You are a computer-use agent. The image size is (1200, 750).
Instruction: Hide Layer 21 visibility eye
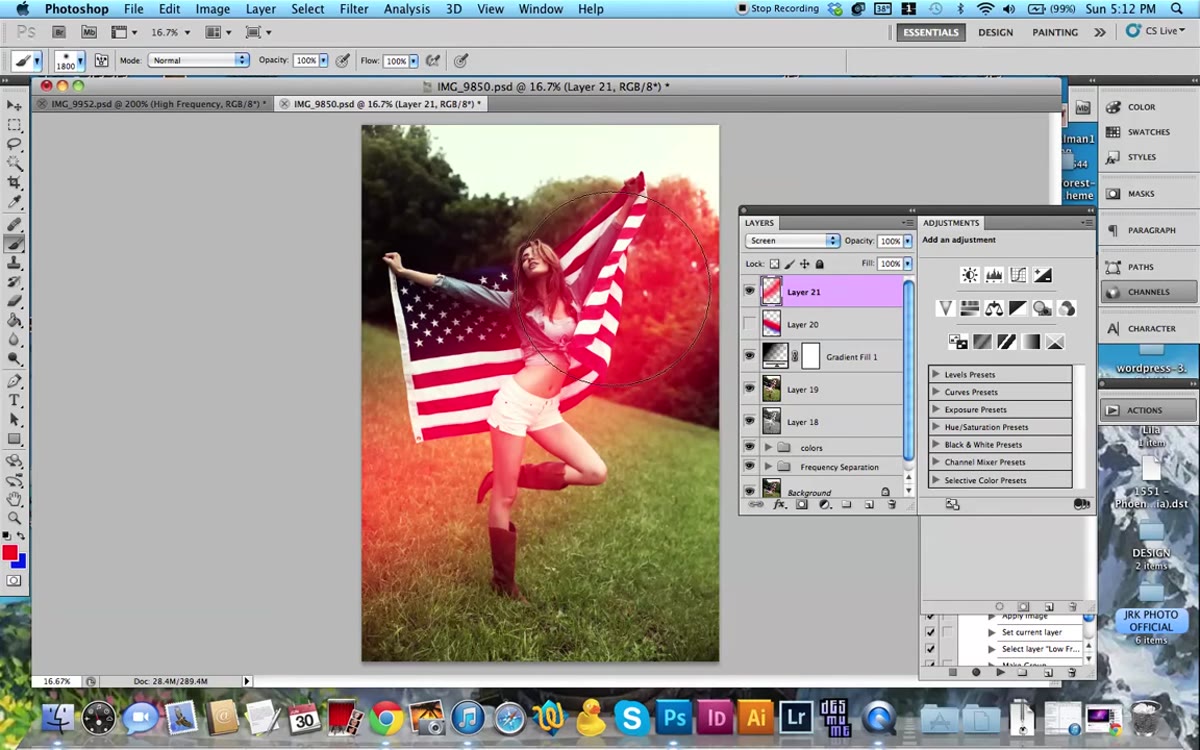[x=749, y=292]
